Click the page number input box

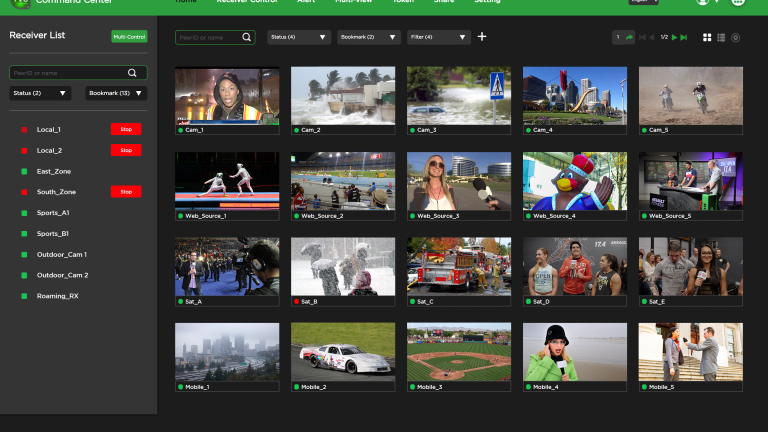click(618, 37)
